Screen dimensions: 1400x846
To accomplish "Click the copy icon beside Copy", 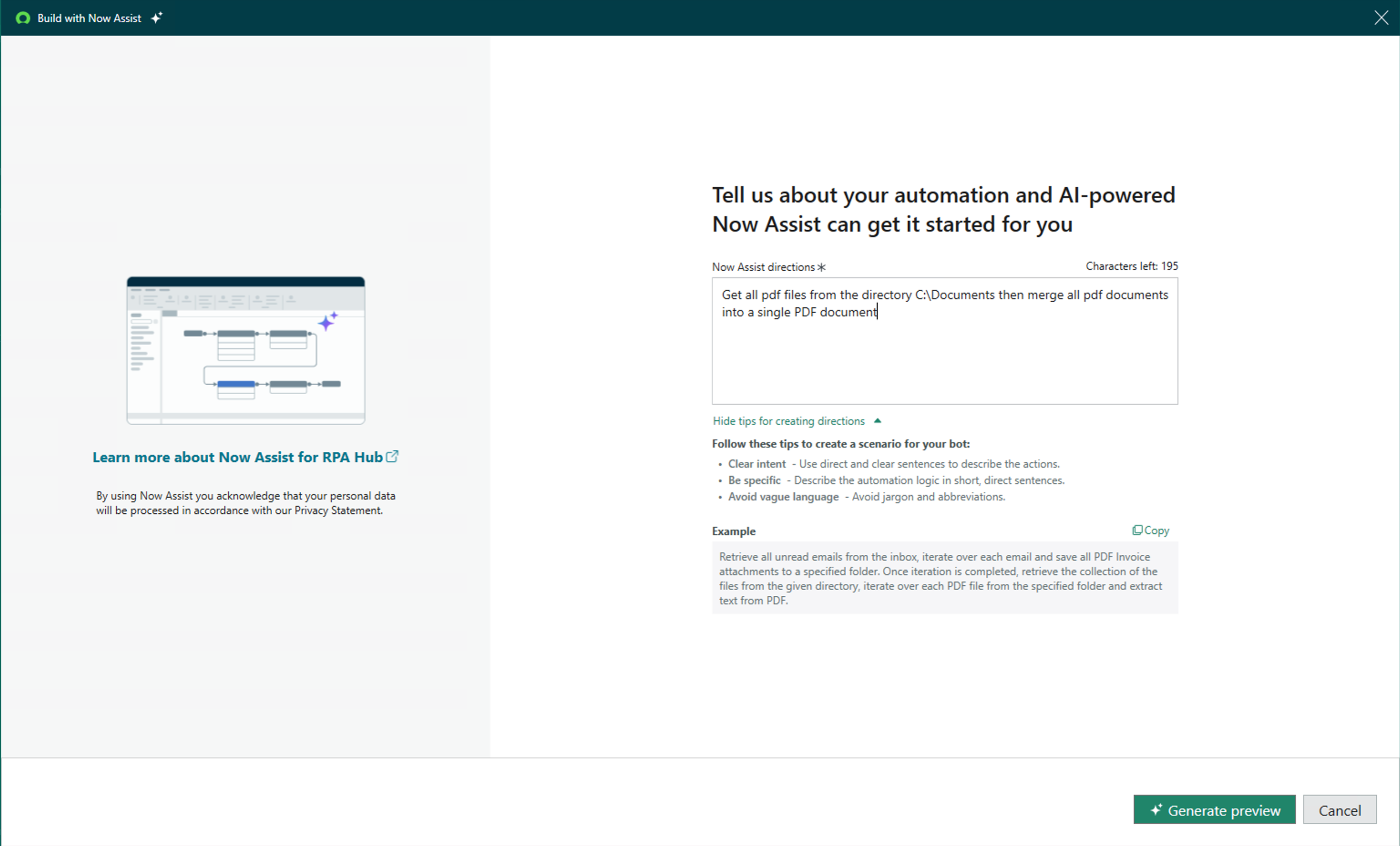I will point(1137,530).
